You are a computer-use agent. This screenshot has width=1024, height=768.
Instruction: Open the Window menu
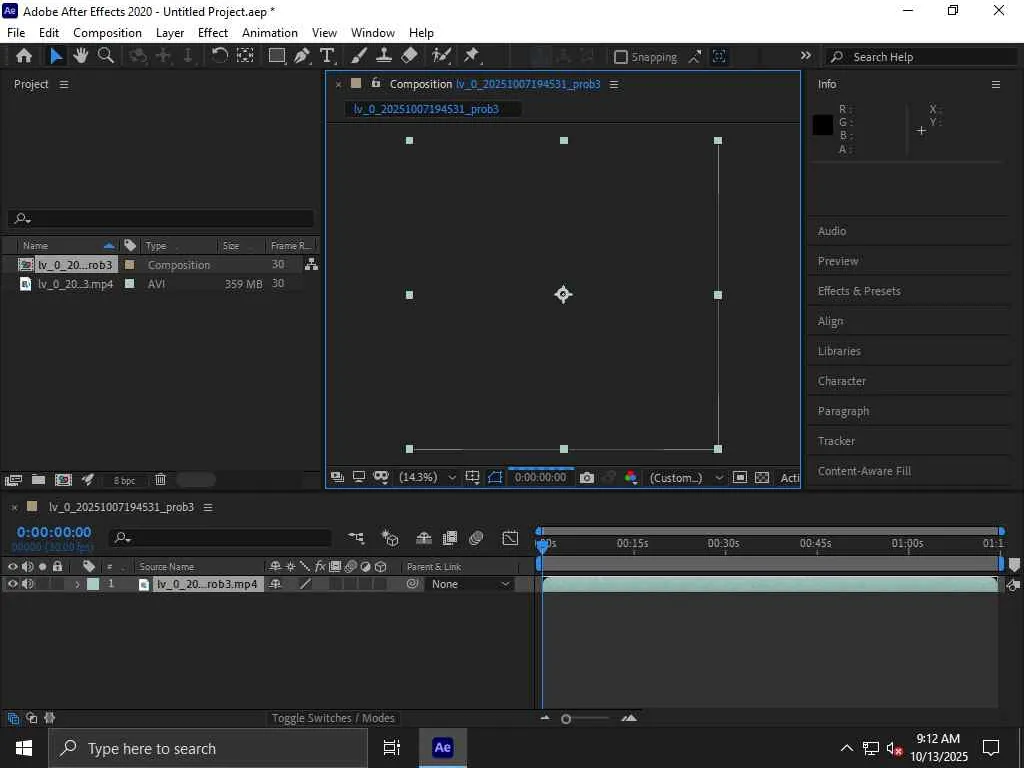372,33
